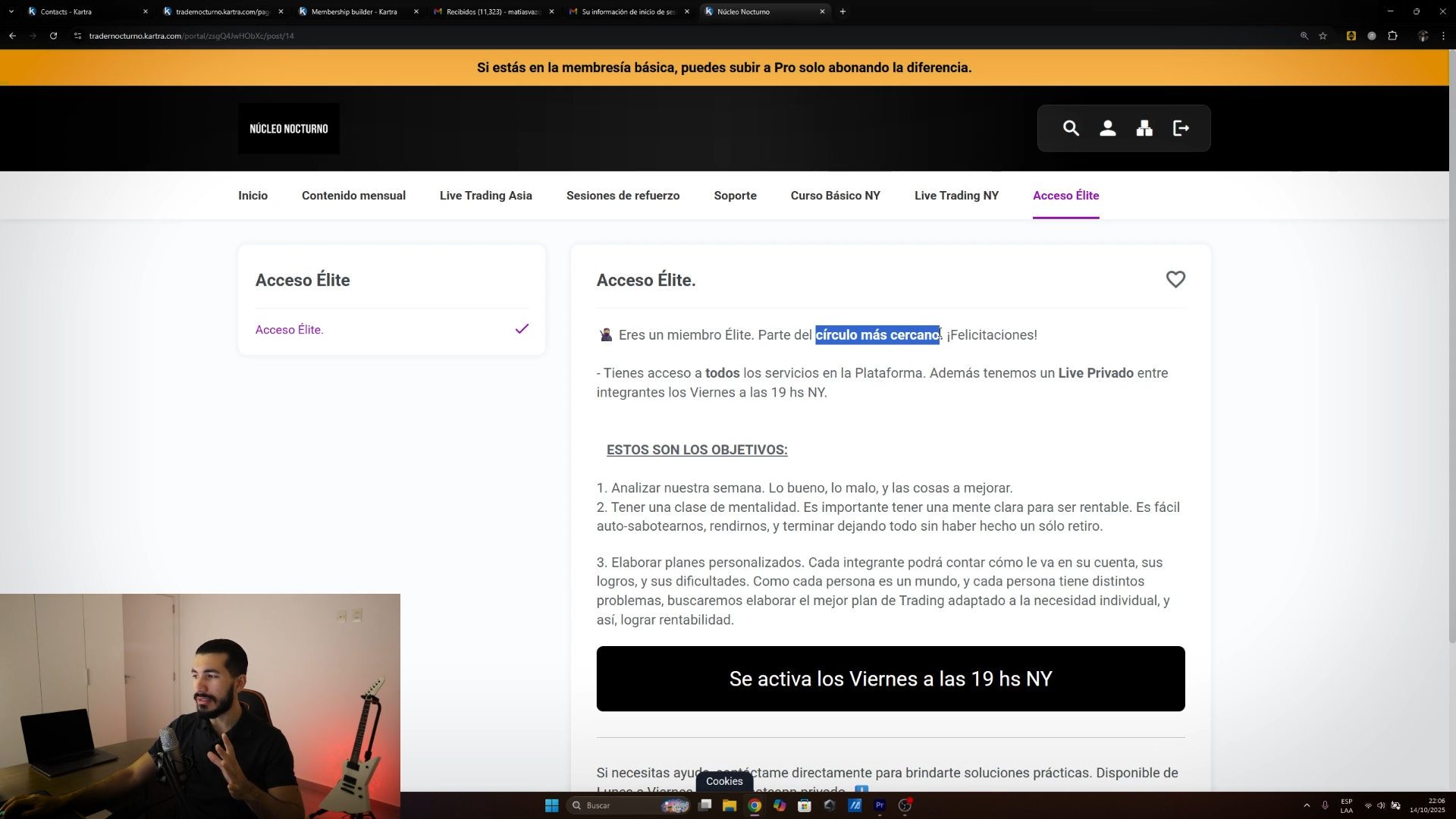Open the Curso Básico NY section
This screenshot has width=1456, height=819.
835,196
